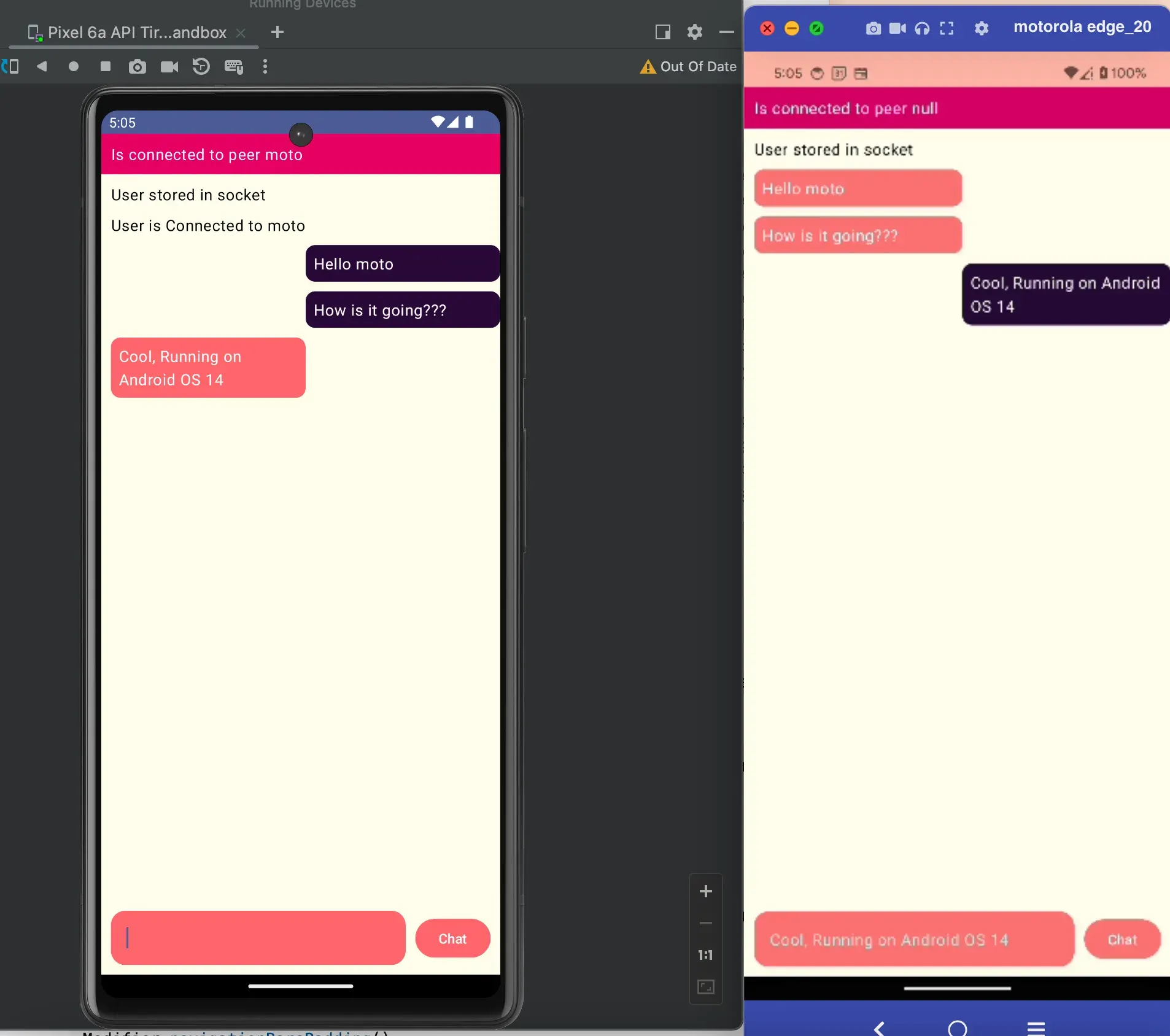Toggle fullscreen in motorola mirror window
The image size is (1170, 1036).
click(947, 28)
